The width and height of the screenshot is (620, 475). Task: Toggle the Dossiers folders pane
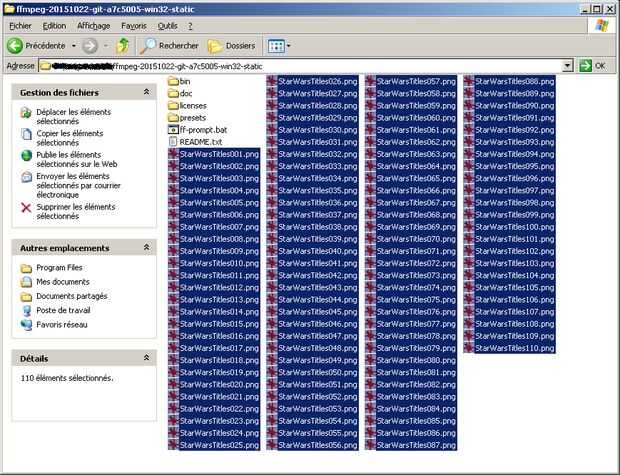(231, 46)
